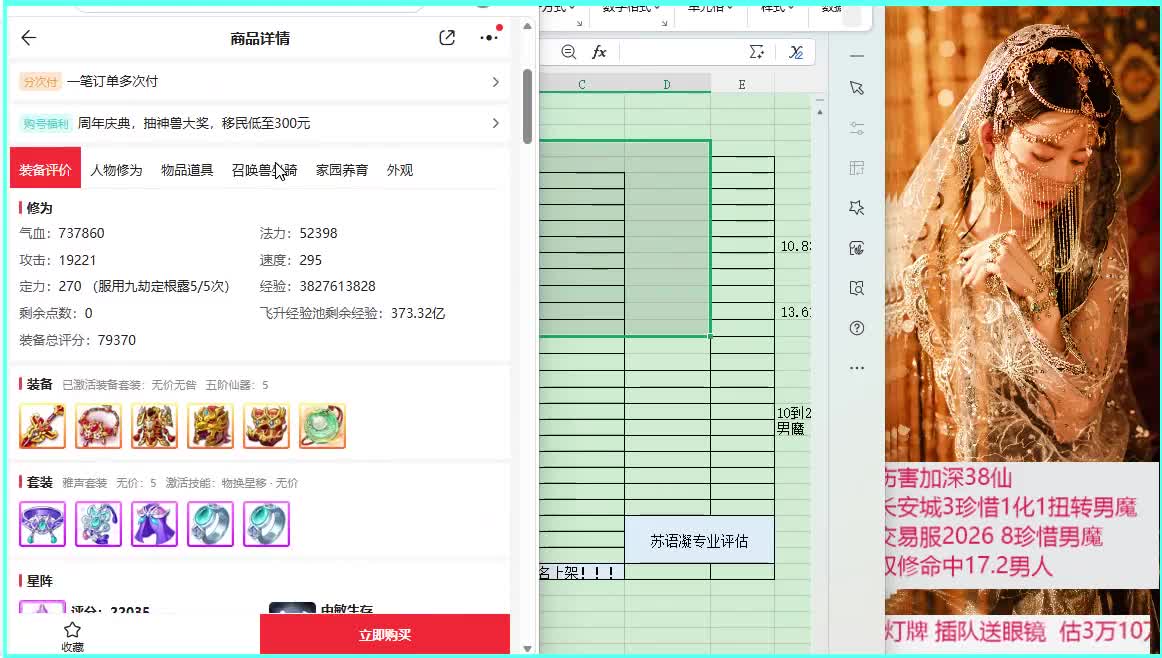
Task: Open the 单元格 dropdown in ribbon
Action: (x=710, y=8)
